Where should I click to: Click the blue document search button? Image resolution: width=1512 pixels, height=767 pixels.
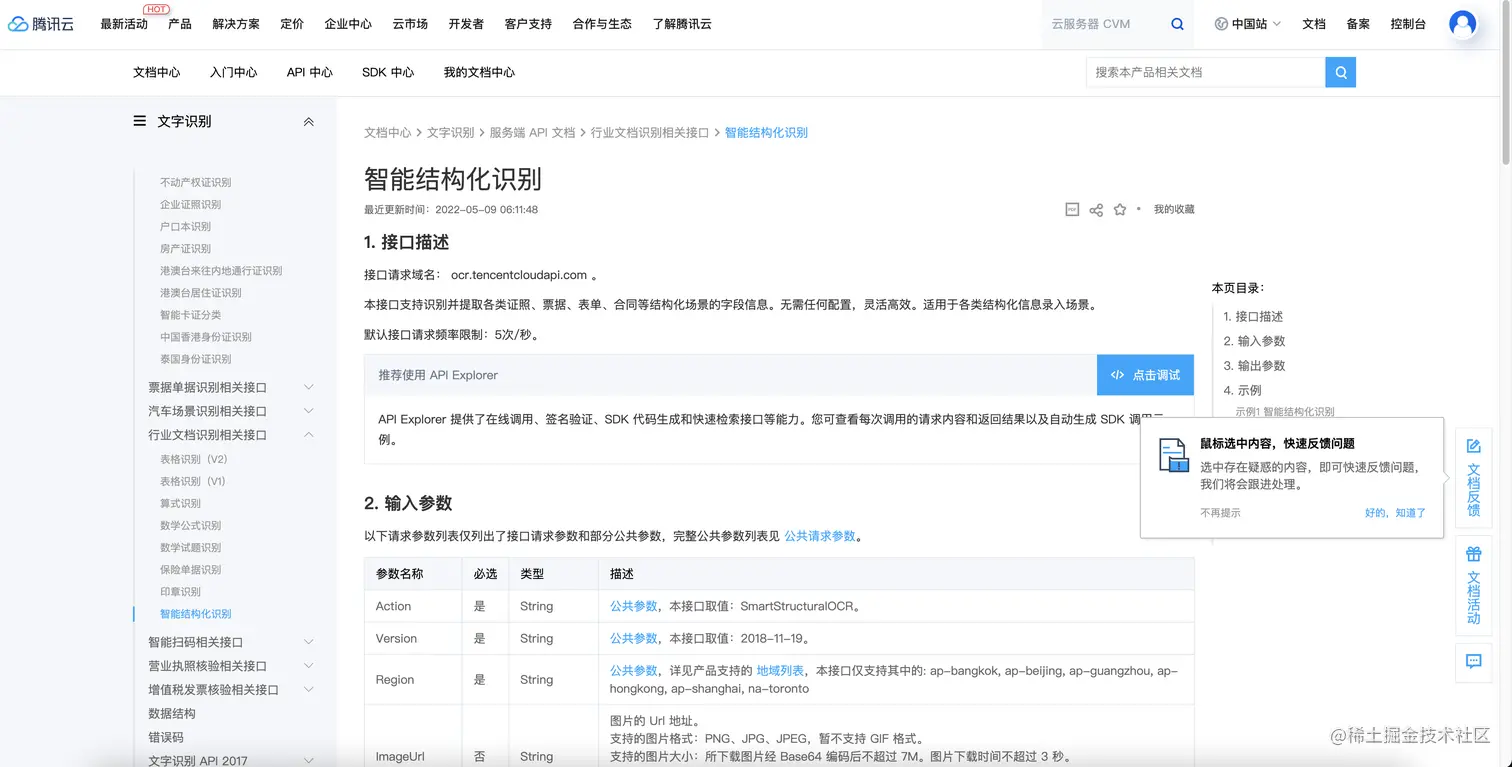(1340, 72)
